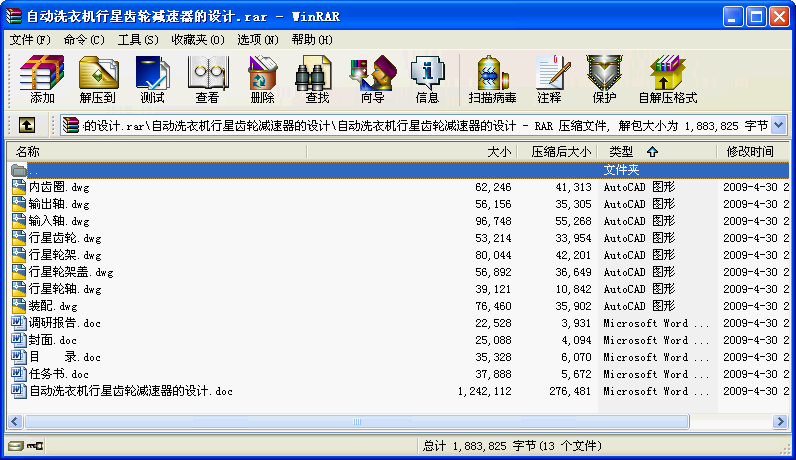The width and height of the screenshot is (796, 460).
Task: Click the 自解压格式 (SFX) toolbar icon
Action: point(668,80)
